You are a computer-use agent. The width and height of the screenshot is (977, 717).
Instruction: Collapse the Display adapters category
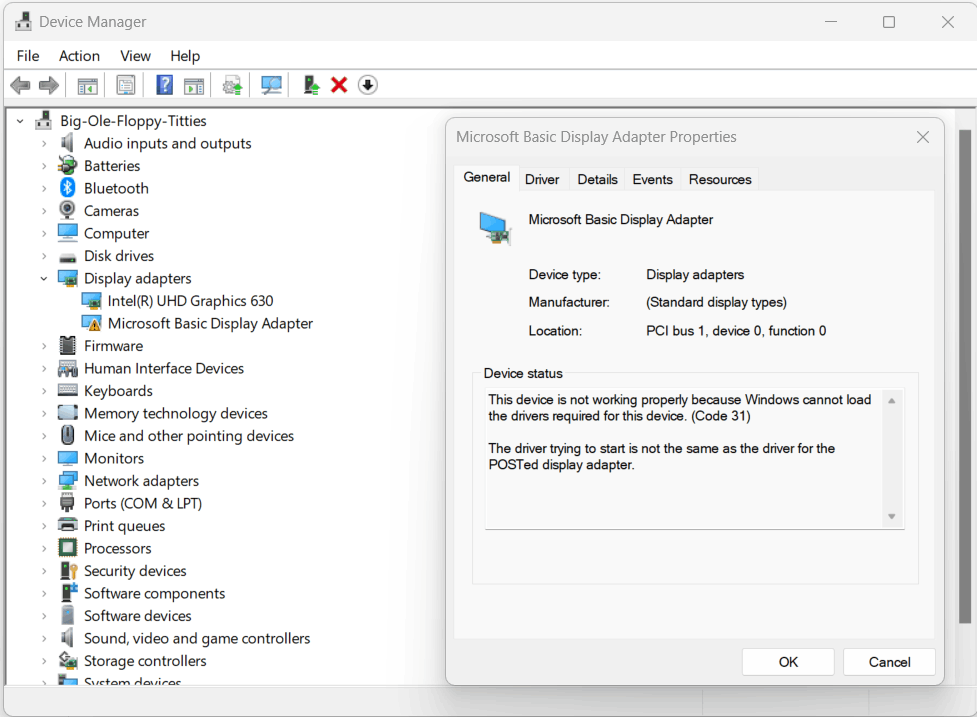[x=44, y=278]
